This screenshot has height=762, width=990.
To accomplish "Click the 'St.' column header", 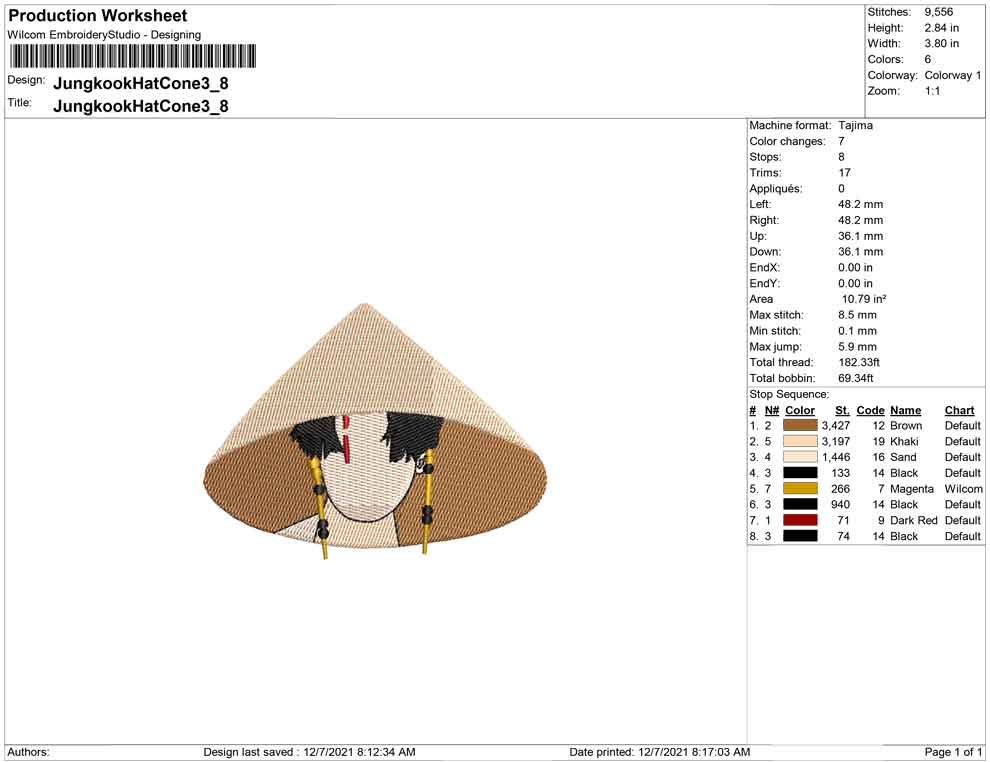I will tap(842, 410).
